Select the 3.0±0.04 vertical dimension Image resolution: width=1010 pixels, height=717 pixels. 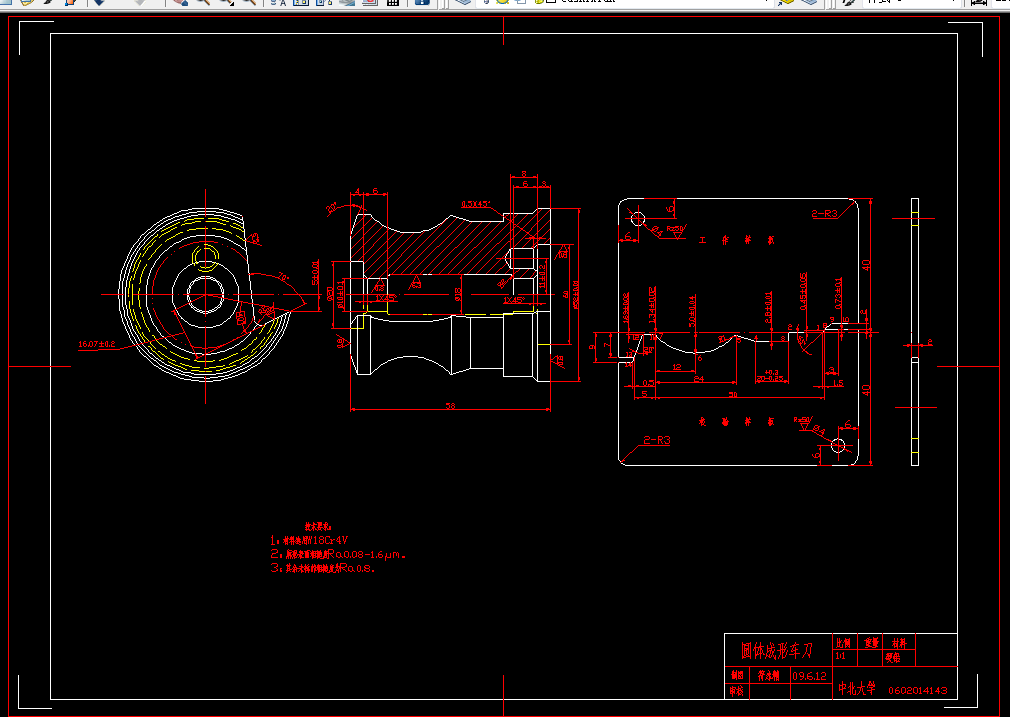[x=692, y=311]
